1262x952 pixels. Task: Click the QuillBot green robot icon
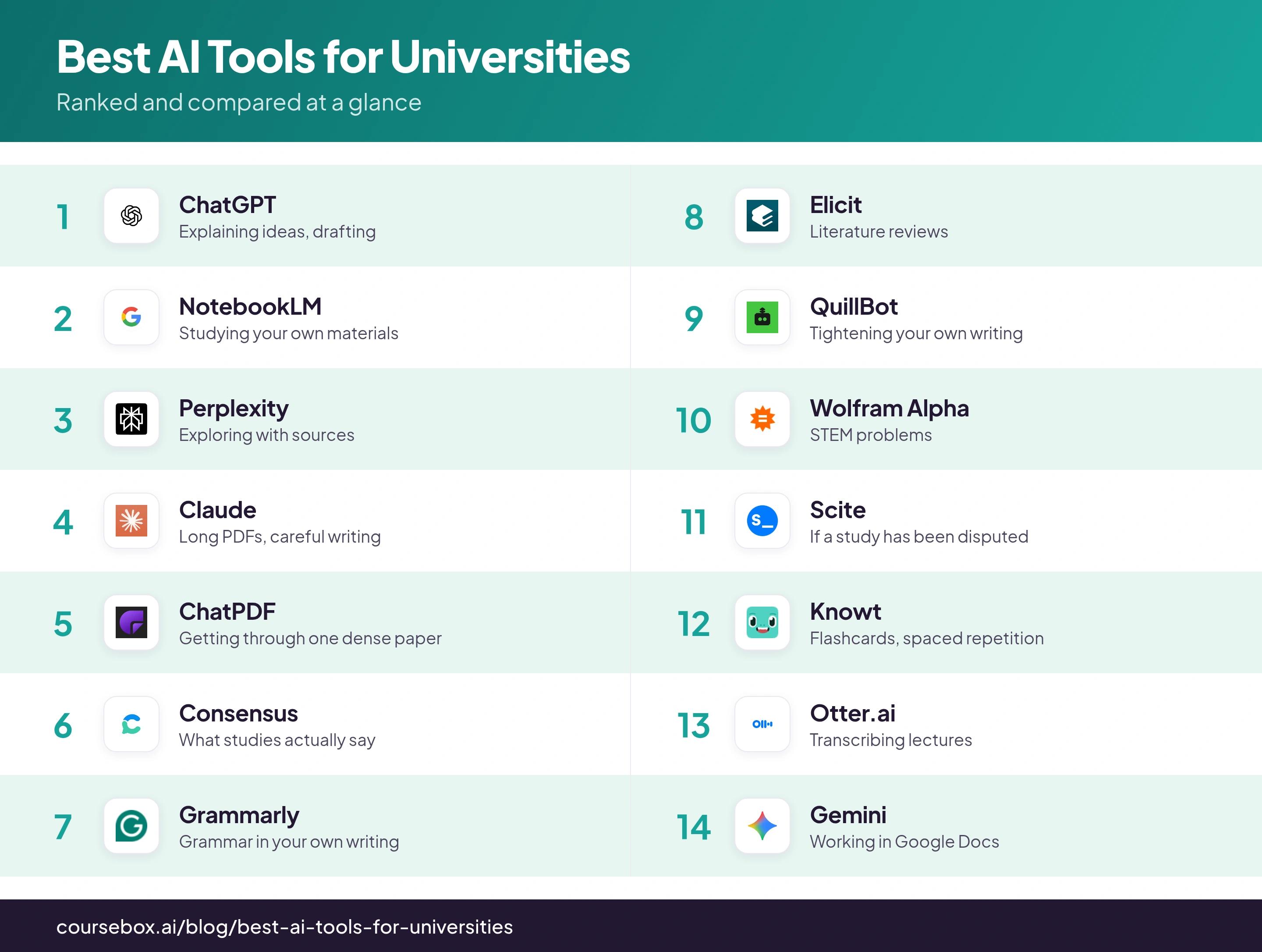coord(762,317)
